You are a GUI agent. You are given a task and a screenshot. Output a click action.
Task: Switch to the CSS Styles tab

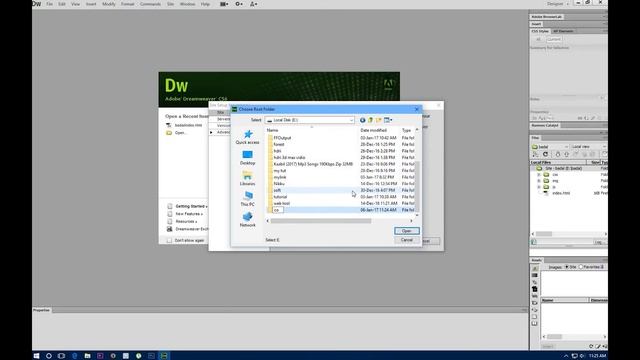click(x=540, y=31)
